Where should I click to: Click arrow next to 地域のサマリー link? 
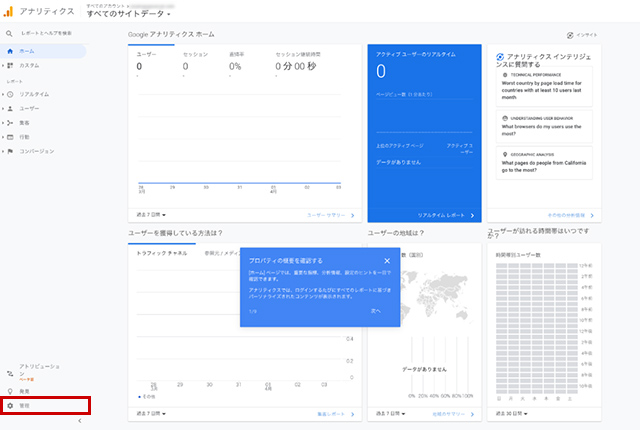(x=472, y=414)
